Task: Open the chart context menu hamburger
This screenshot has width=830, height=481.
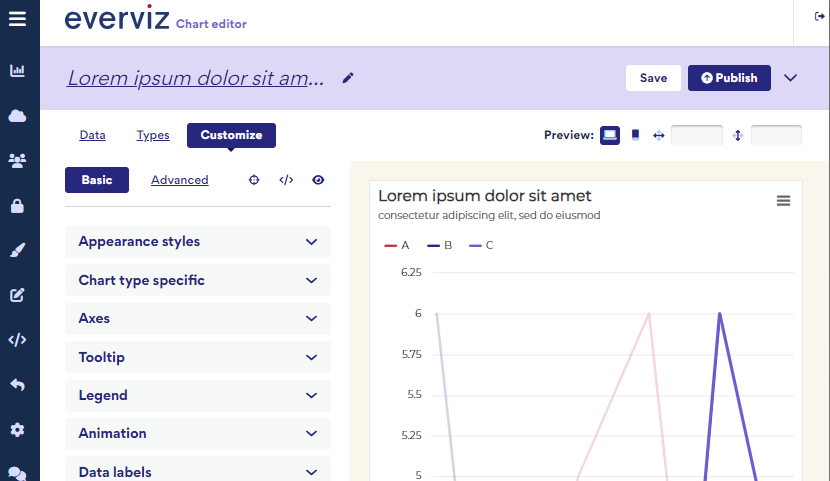Action: pos(783,201)
